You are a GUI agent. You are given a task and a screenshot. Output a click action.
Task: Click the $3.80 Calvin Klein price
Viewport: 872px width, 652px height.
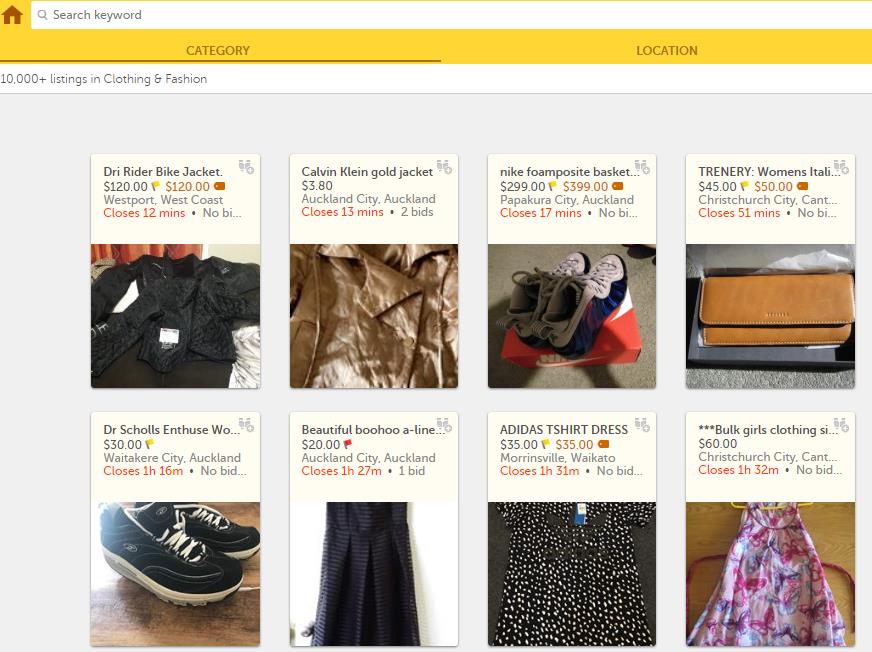click(x=317, y=185)
